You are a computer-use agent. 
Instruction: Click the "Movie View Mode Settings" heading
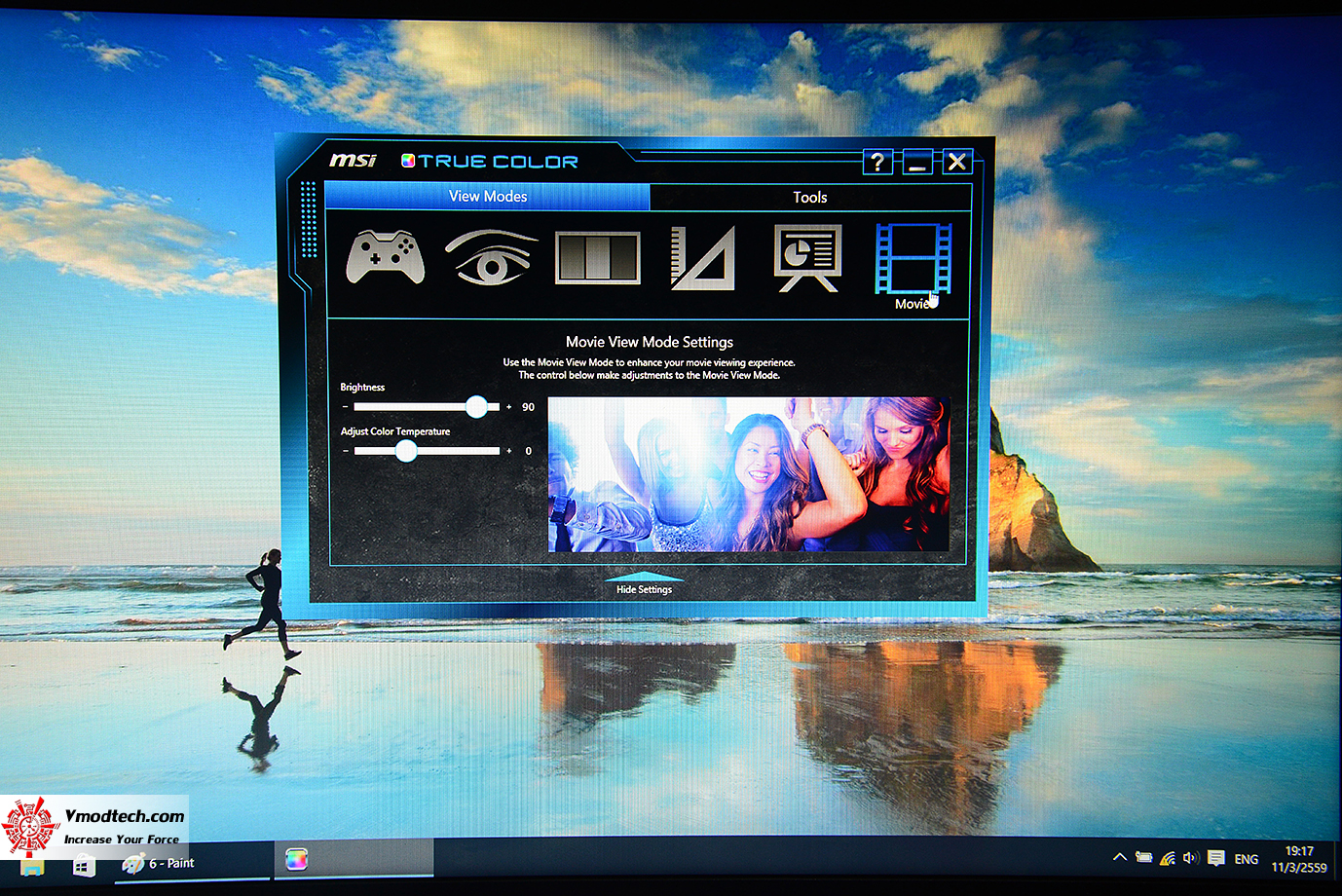click(650, 342)
